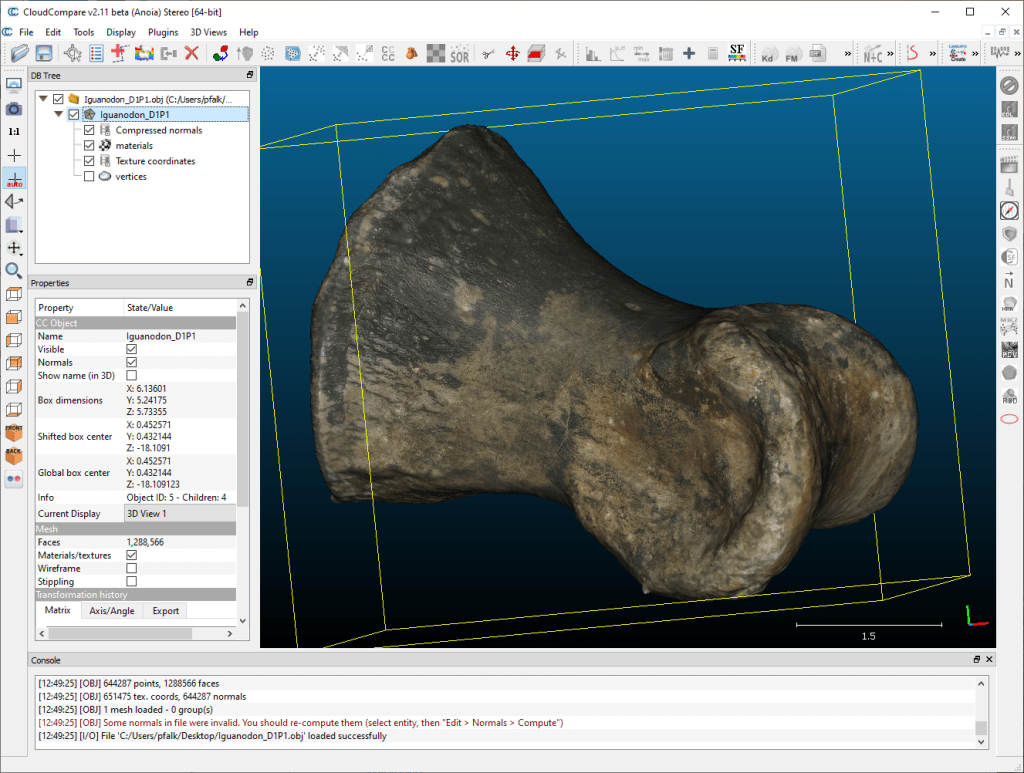The width and height of the screenshot is (1024, 773).
Task: Open the Current Display 3D View 1 dropdown
Action: [x=179, y=513]
